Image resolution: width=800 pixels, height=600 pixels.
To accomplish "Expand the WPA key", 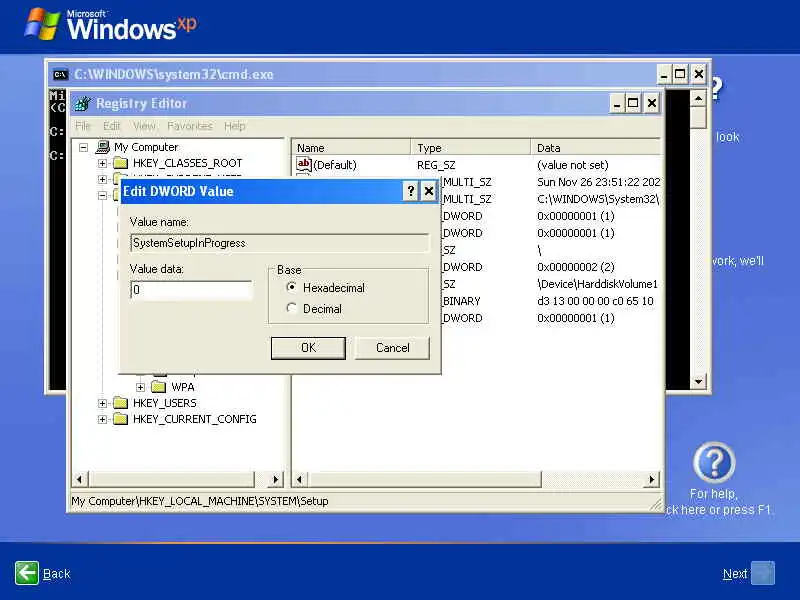I will click(140, 387).
